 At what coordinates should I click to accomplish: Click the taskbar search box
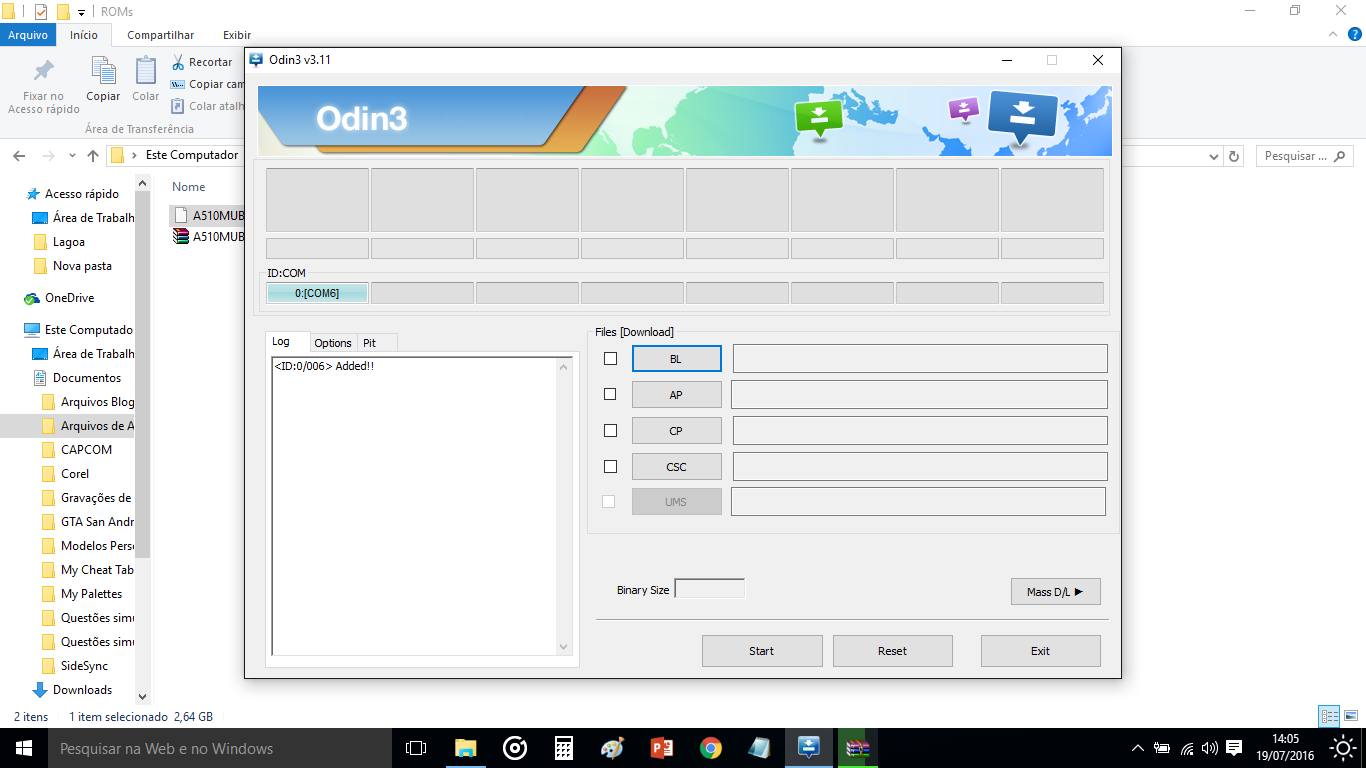click(220, 748)
